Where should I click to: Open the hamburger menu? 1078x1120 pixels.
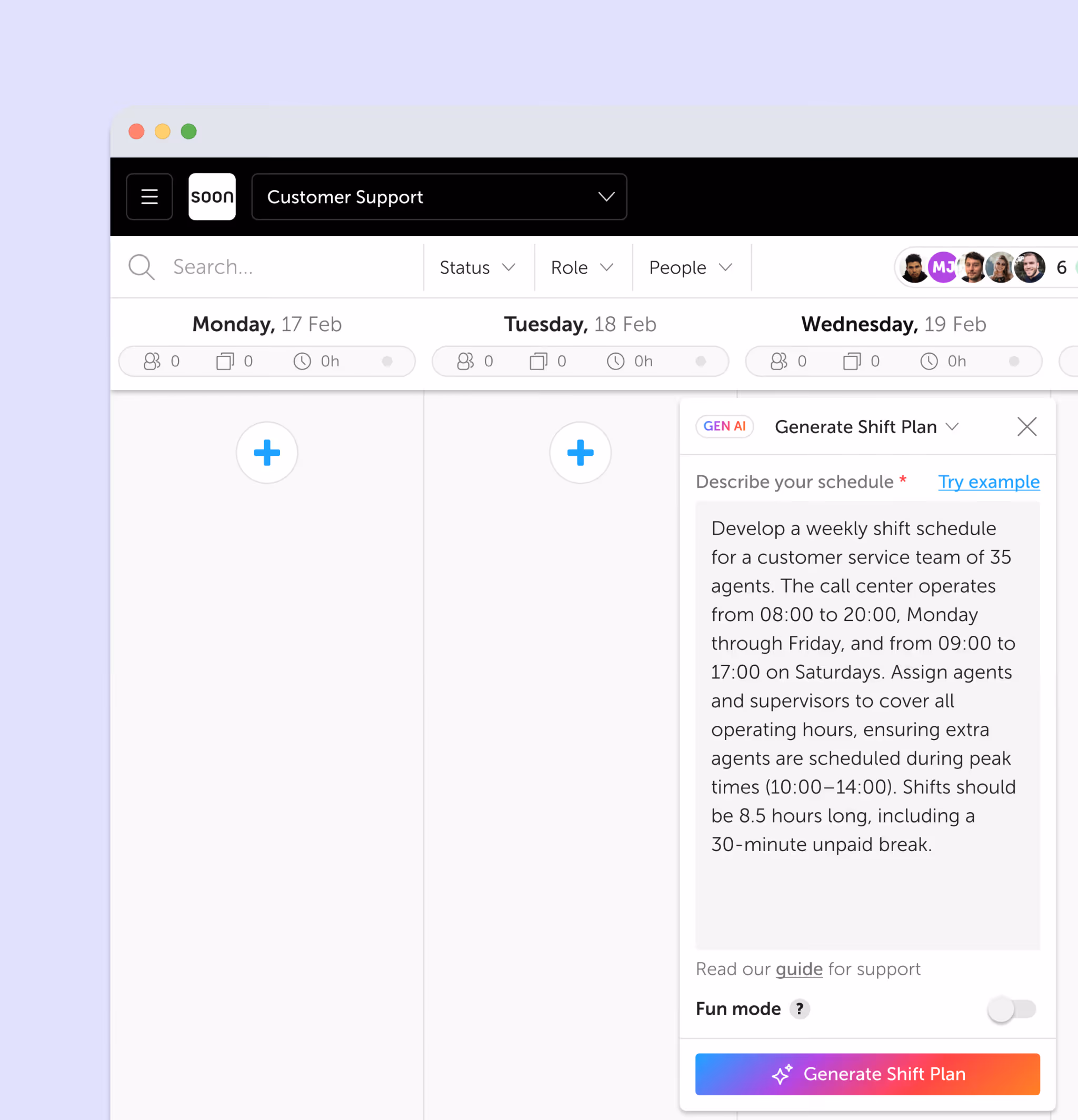tap(149, 196)
